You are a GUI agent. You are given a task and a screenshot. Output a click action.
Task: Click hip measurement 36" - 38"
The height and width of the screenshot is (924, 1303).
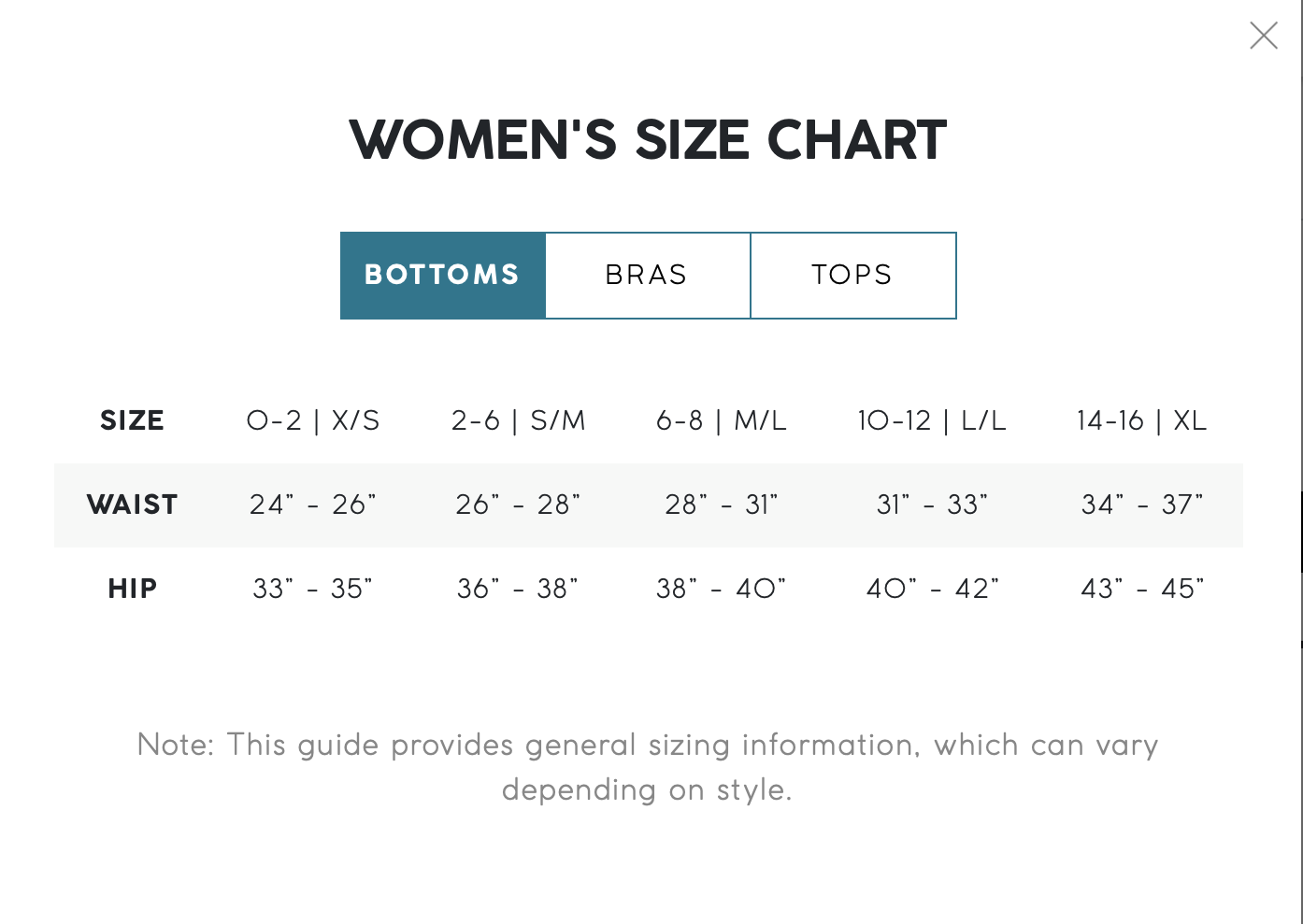pyautogui.click(x=518, y=589)
